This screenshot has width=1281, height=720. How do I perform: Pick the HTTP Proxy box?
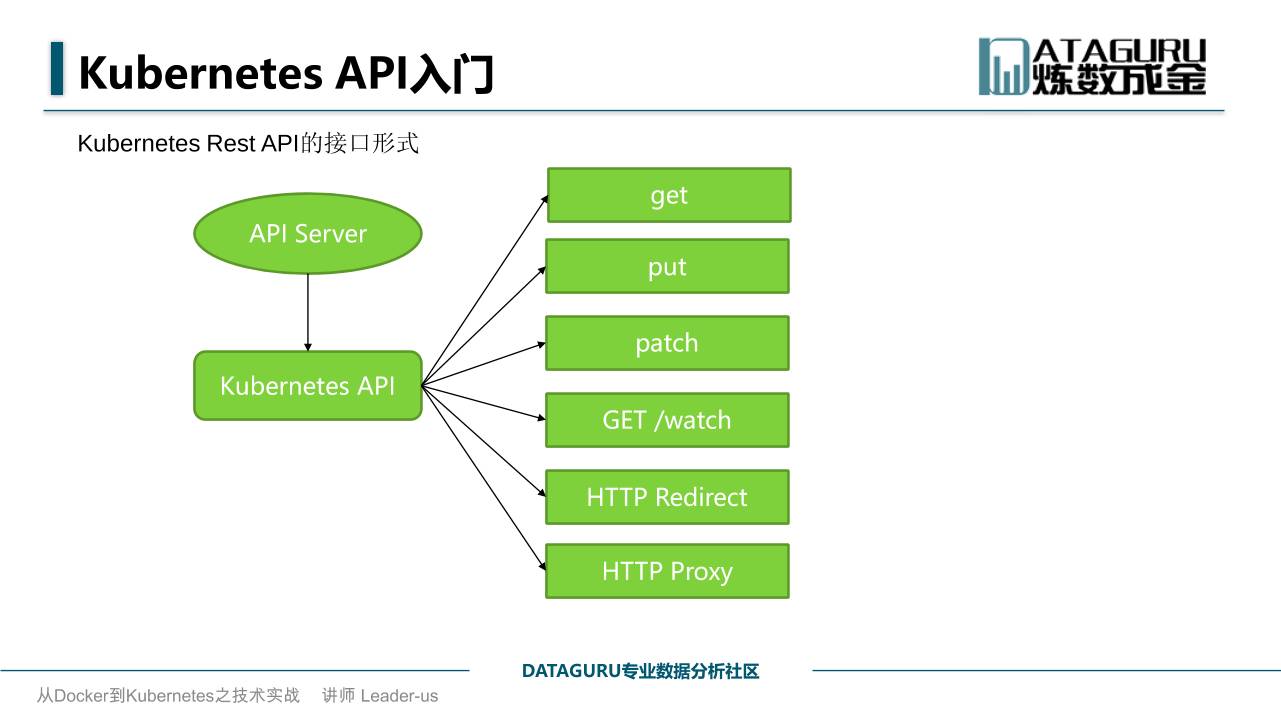point(667,571)
